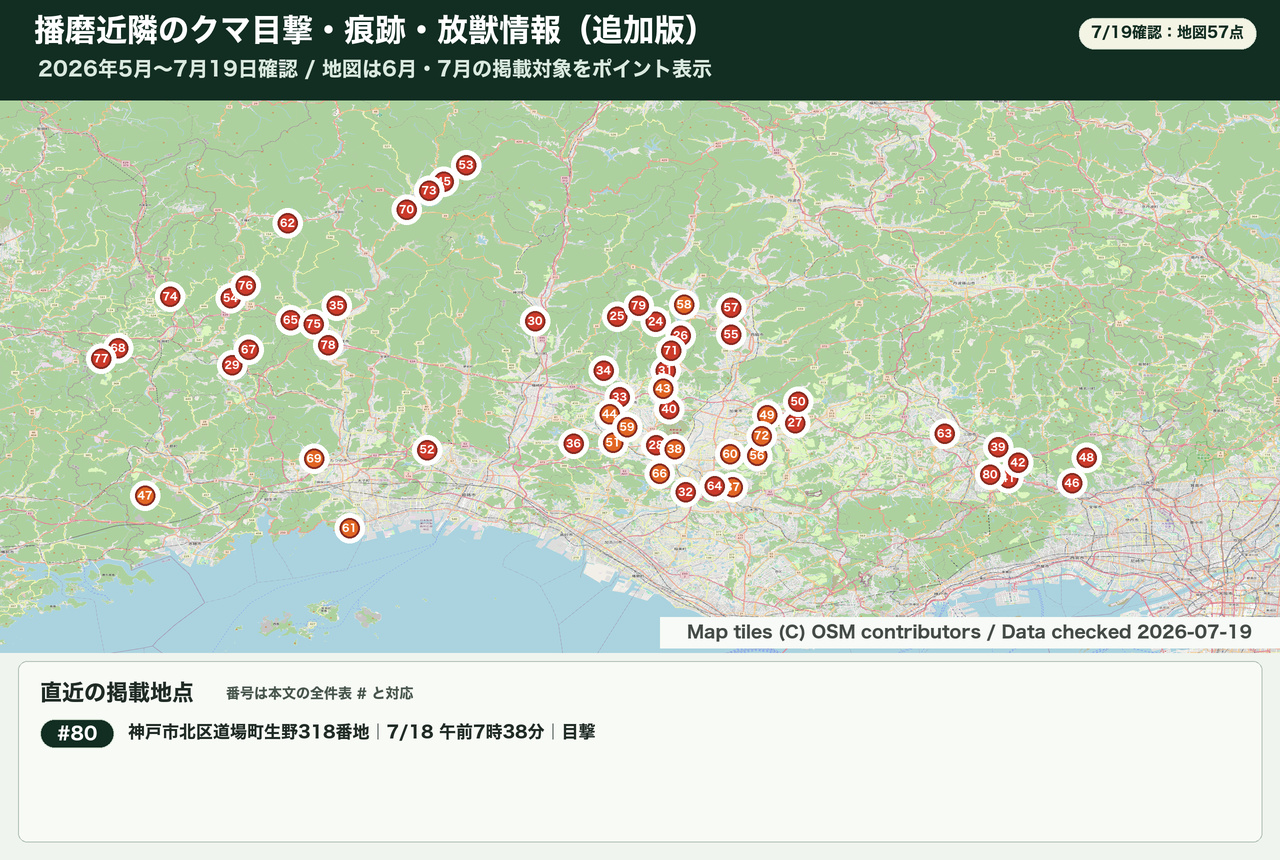
Task: Open the orange marker 44
Action: click(x=609, y=414)
